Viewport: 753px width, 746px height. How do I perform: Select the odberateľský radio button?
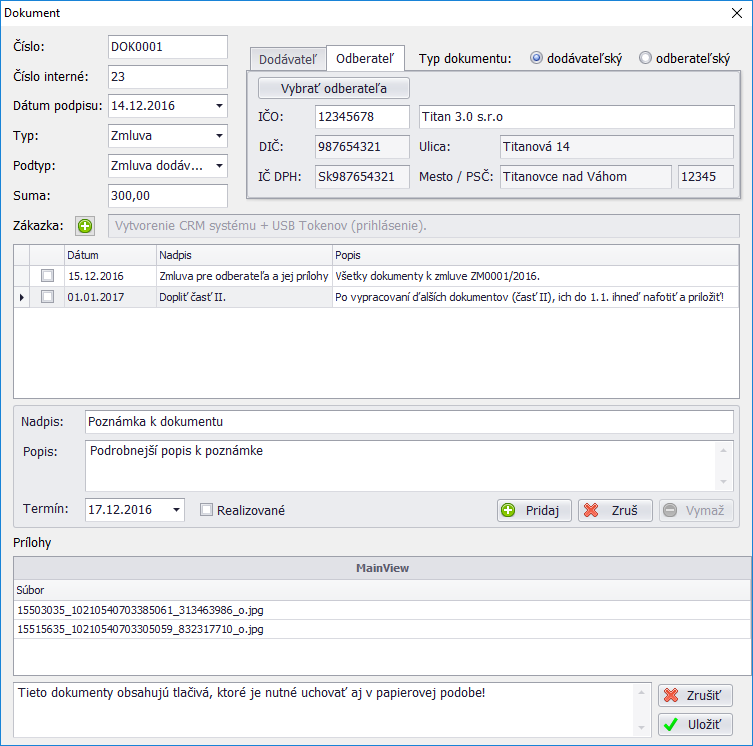[x=646, y=58]
